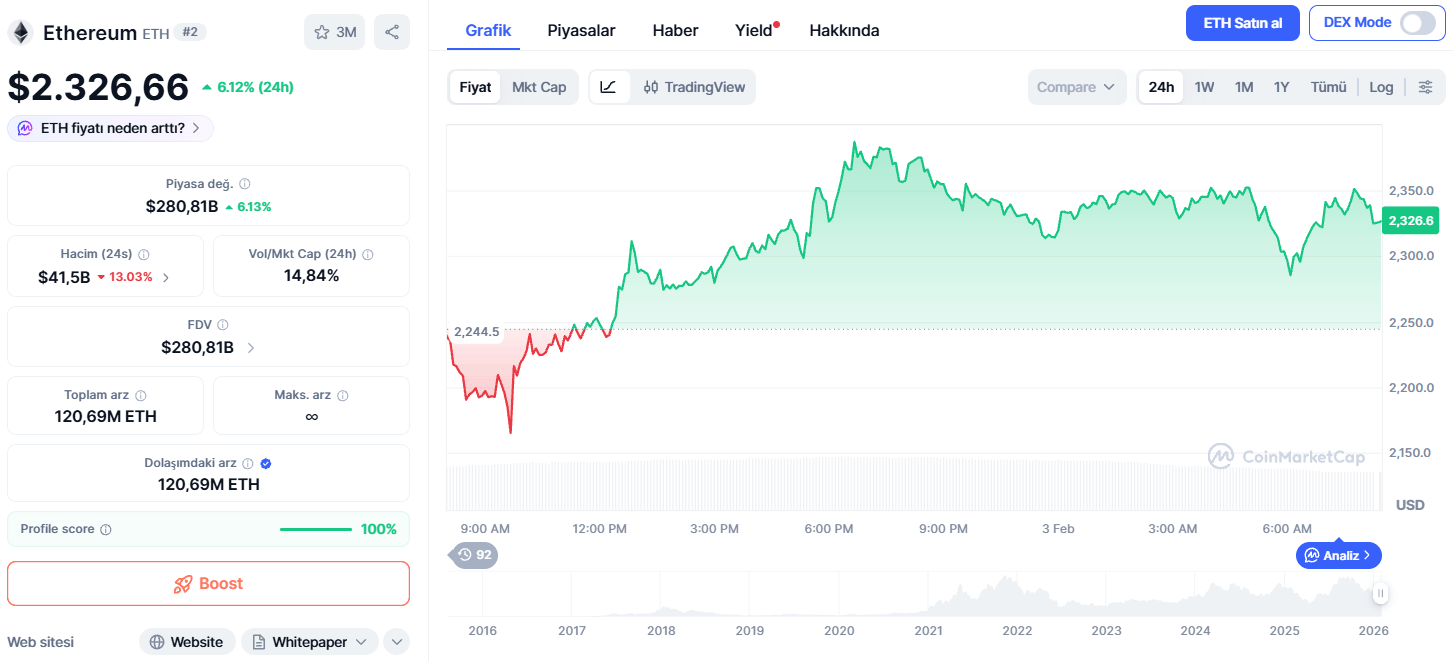The height and width of the screenshot is (661, 1453).
Task: Click the '#2' rank badge
Action: click(190, 32)
